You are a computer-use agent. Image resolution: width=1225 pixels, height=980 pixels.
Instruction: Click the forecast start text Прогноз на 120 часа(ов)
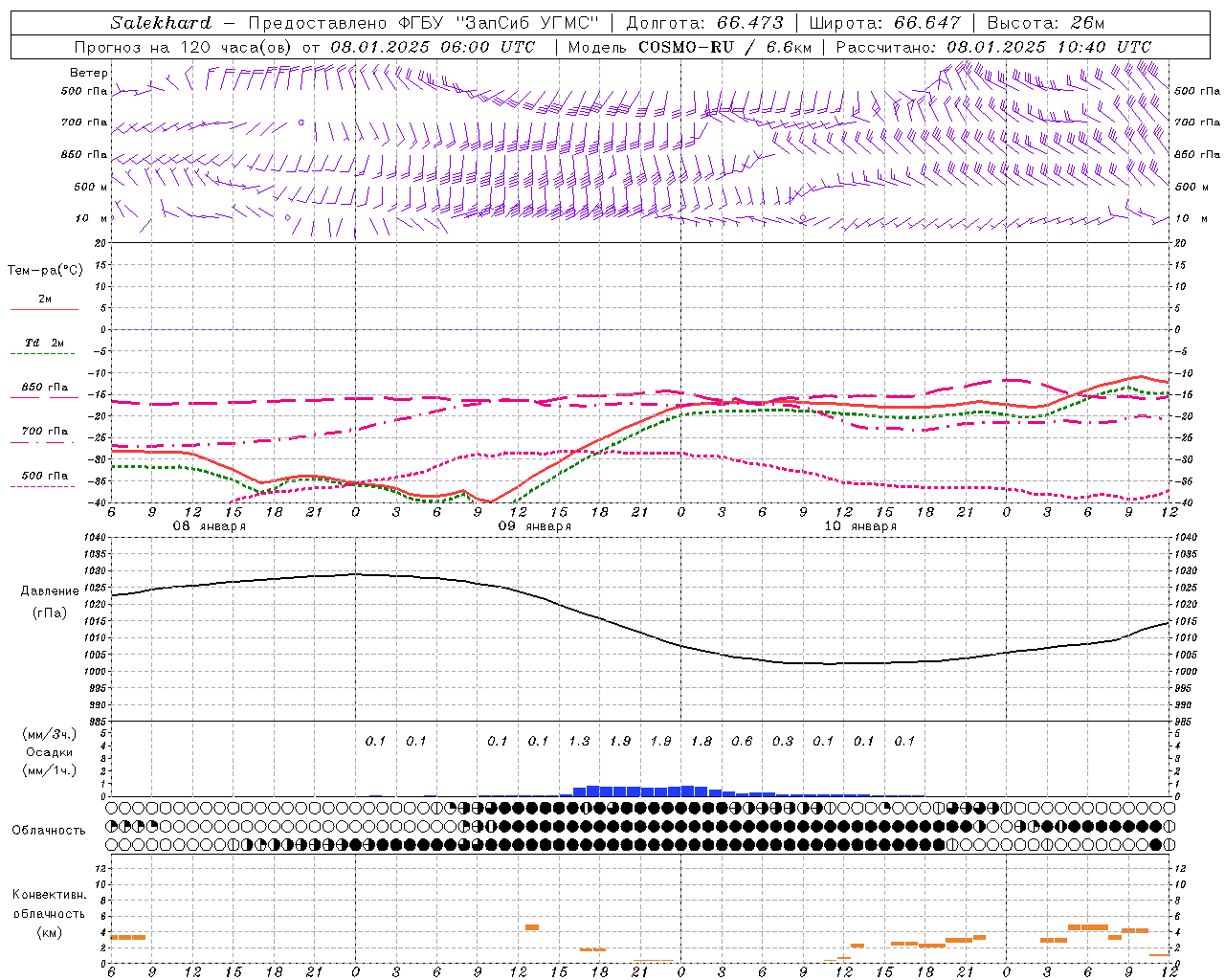184,47
